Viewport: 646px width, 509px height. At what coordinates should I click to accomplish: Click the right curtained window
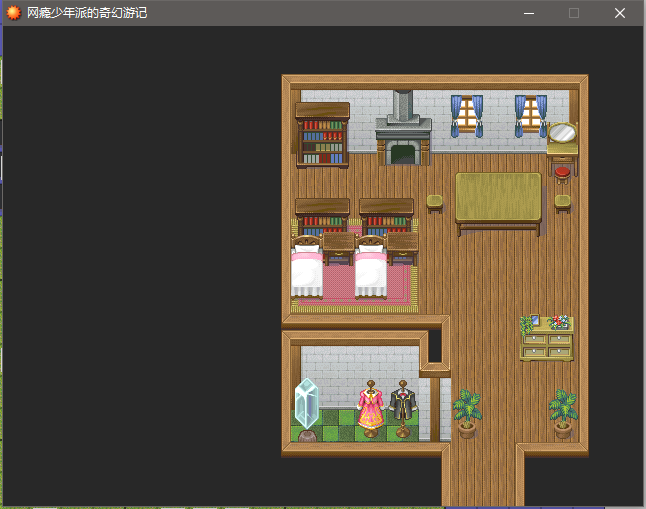(531, 116)
